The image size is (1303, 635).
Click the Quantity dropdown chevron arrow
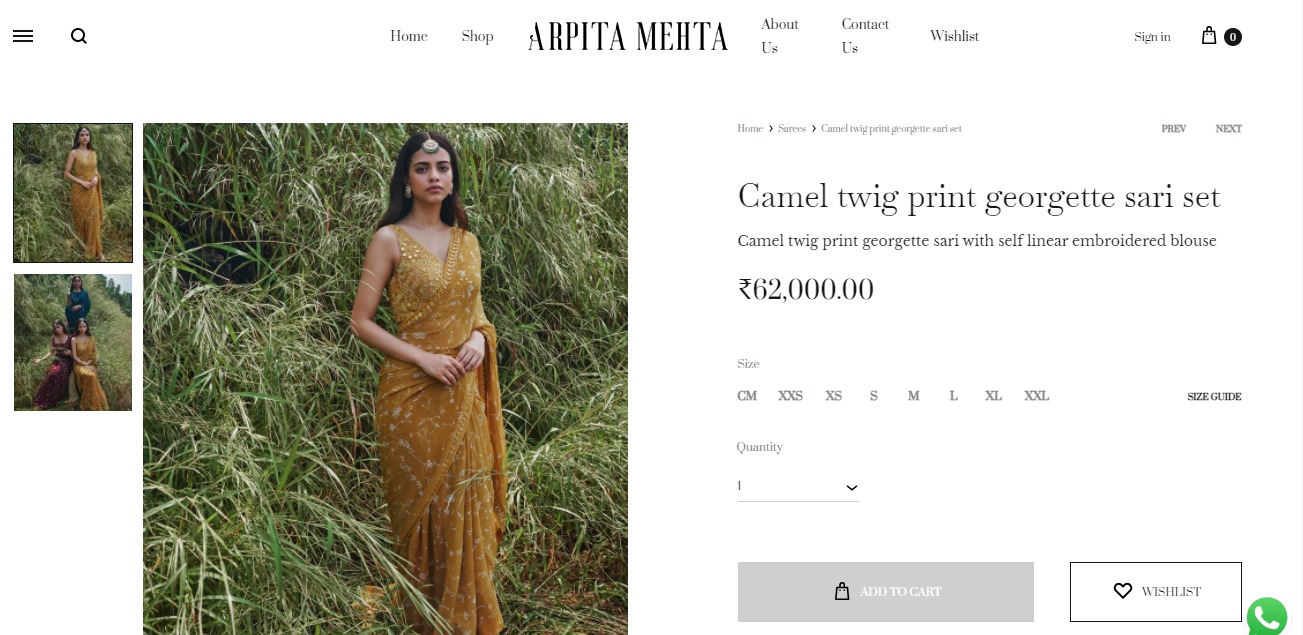[851, 488]
